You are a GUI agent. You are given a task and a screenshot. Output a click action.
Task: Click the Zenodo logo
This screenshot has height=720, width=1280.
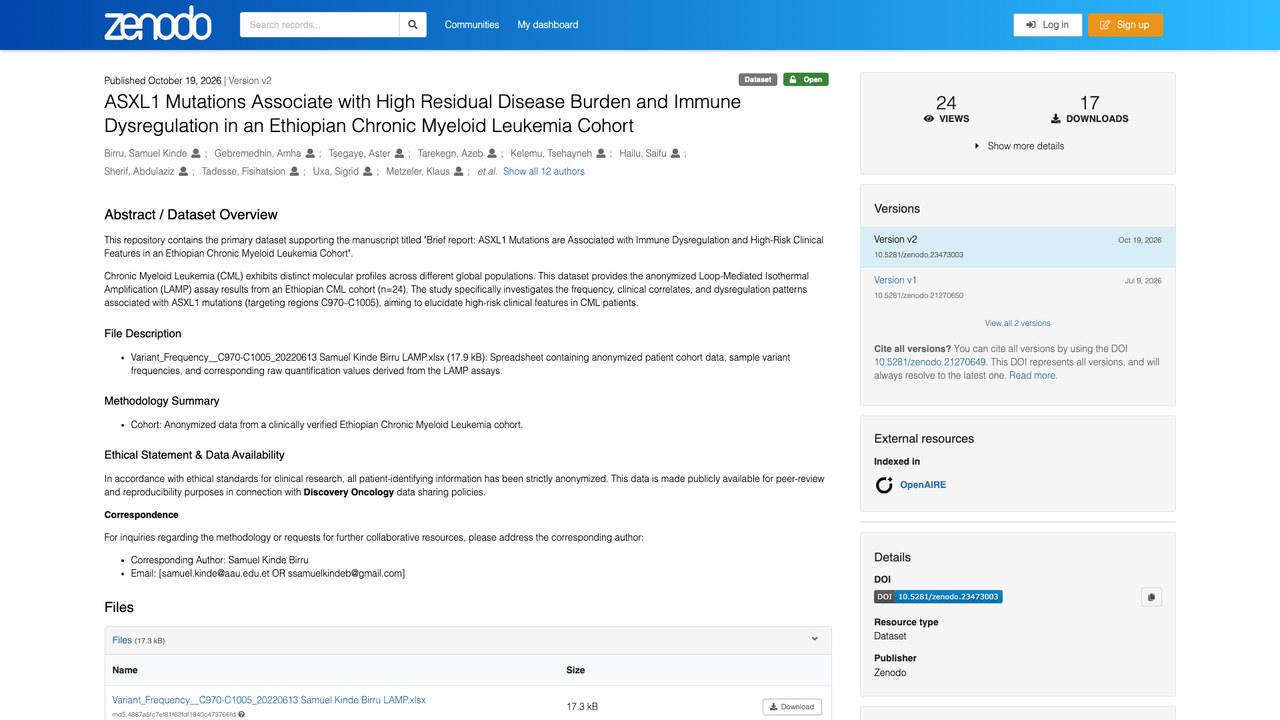coord(158,24)
